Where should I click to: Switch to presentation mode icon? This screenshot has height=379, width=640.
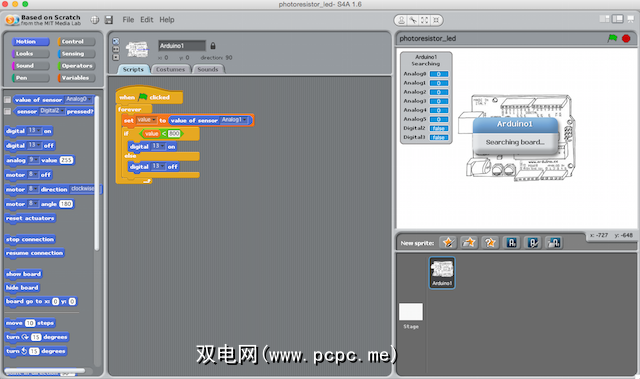click(x=631, y=19)
